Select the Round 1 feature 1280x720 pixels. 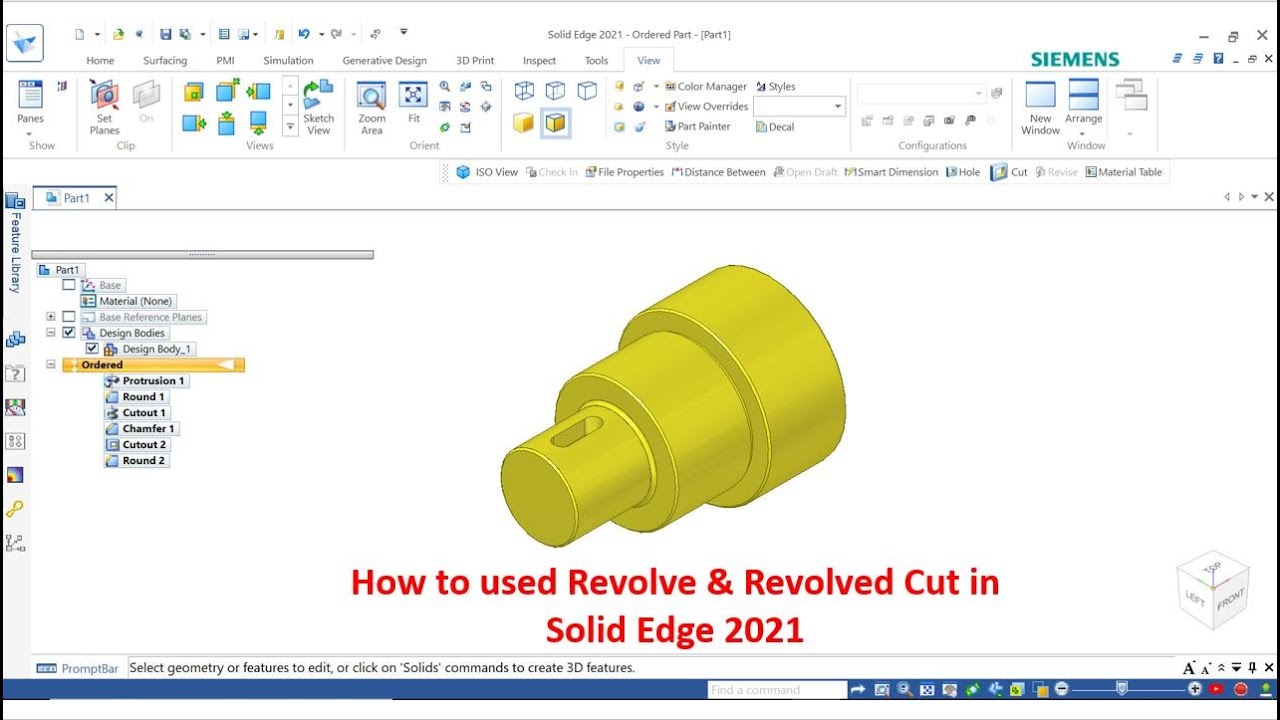pos(136,397)
